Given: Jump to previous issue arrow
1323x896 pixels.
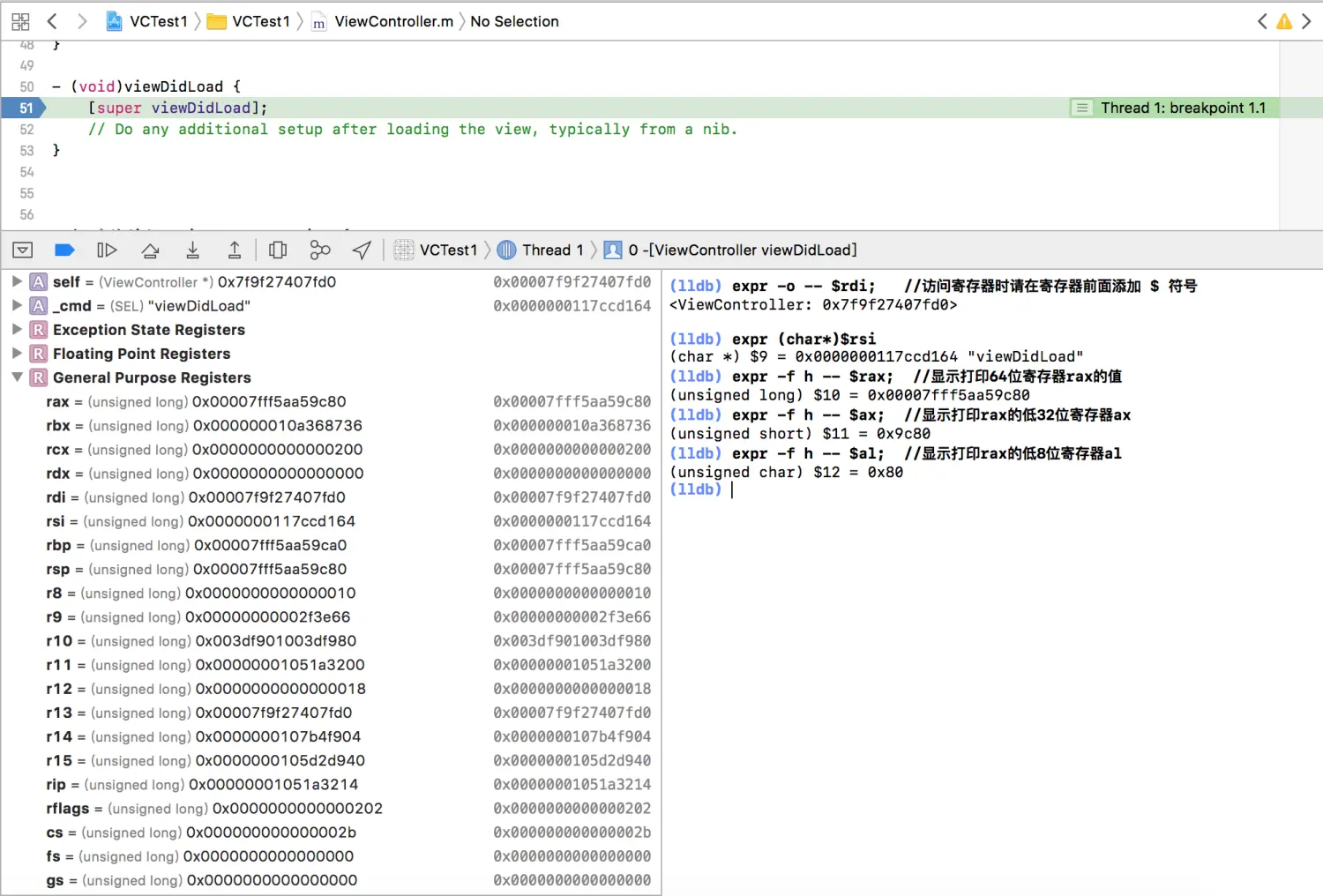Looking at the screenshot, I should pyautogui.click(x=1262, y=21).
